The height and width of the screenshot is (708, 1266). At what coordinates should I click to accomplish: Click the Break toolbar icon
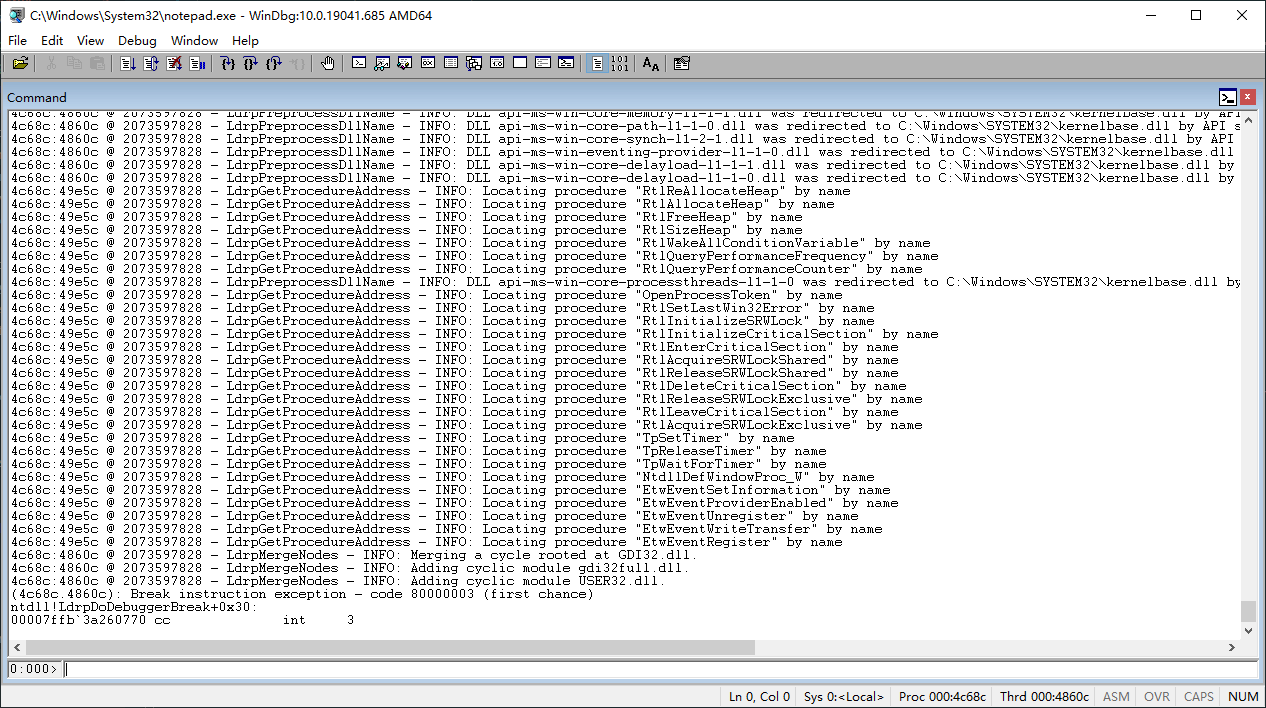tap(197, 63)
